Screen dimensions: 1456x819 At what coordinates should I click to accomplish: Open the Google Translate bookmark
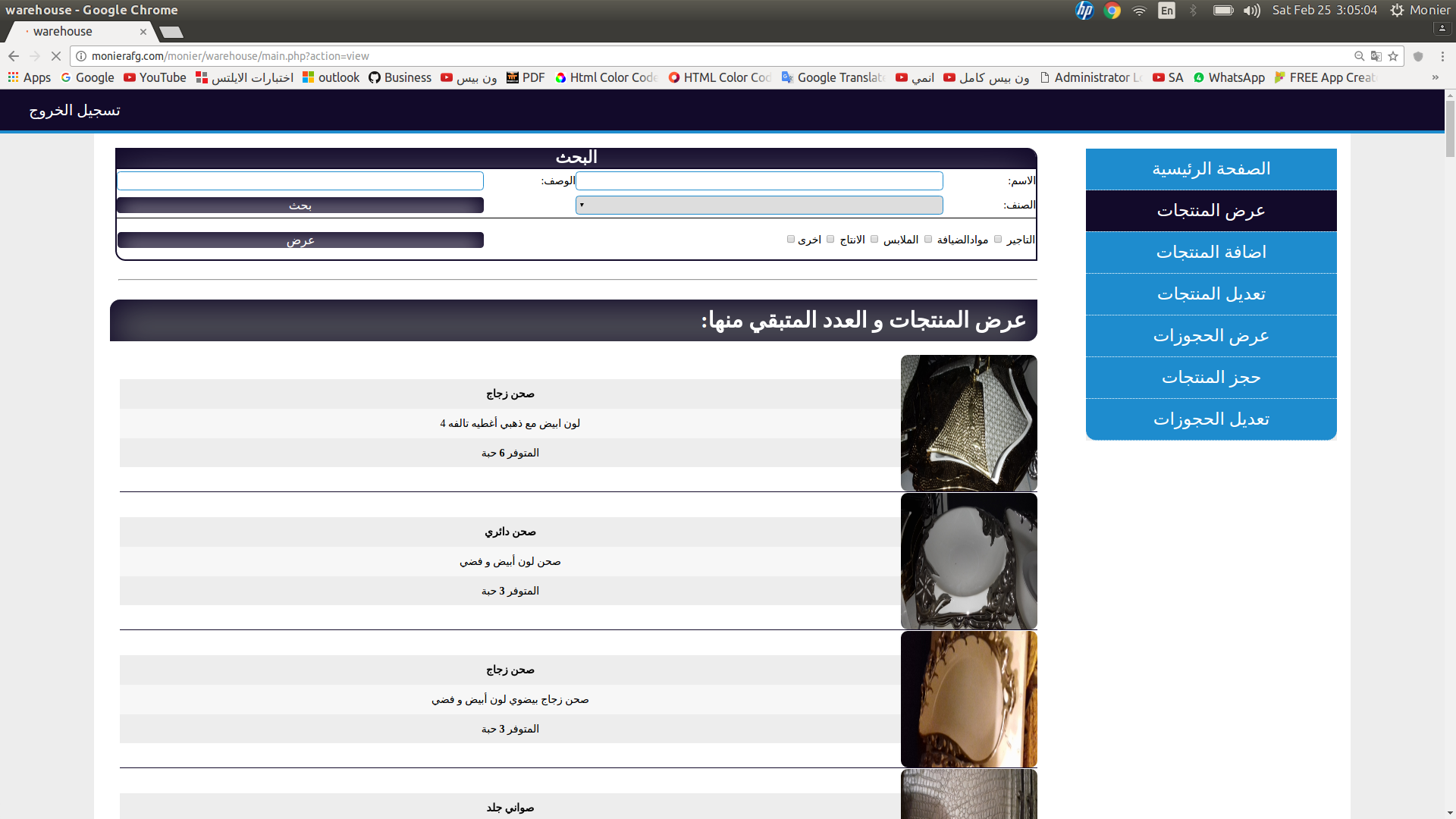pos(833,77)
